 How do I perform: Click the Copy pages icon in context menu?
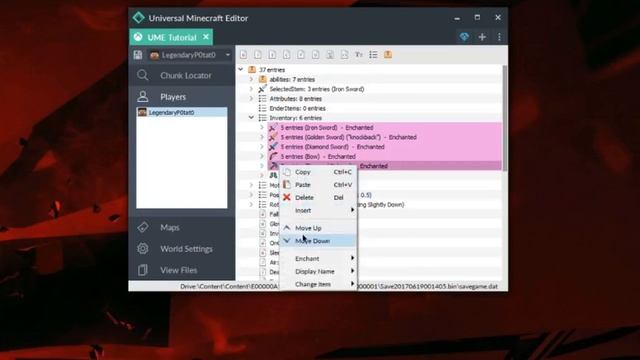tap(287, 172)
